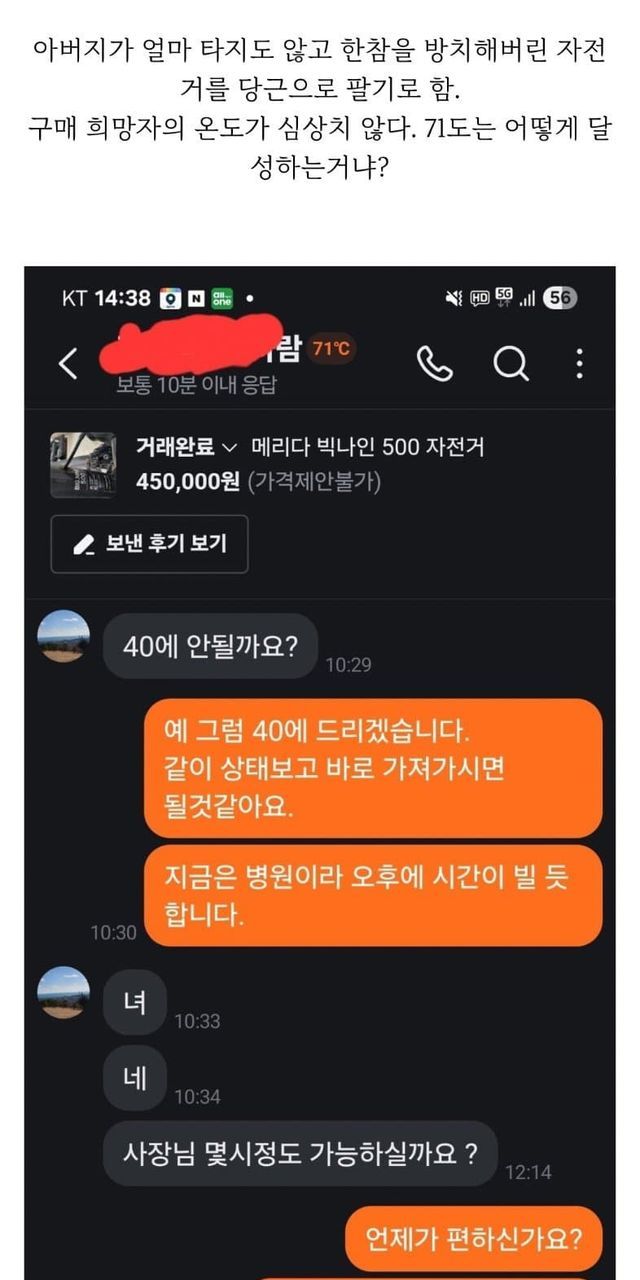Start a phone call with the buyer
Viewport: 640px width, 1280px height.
point(434,364)
